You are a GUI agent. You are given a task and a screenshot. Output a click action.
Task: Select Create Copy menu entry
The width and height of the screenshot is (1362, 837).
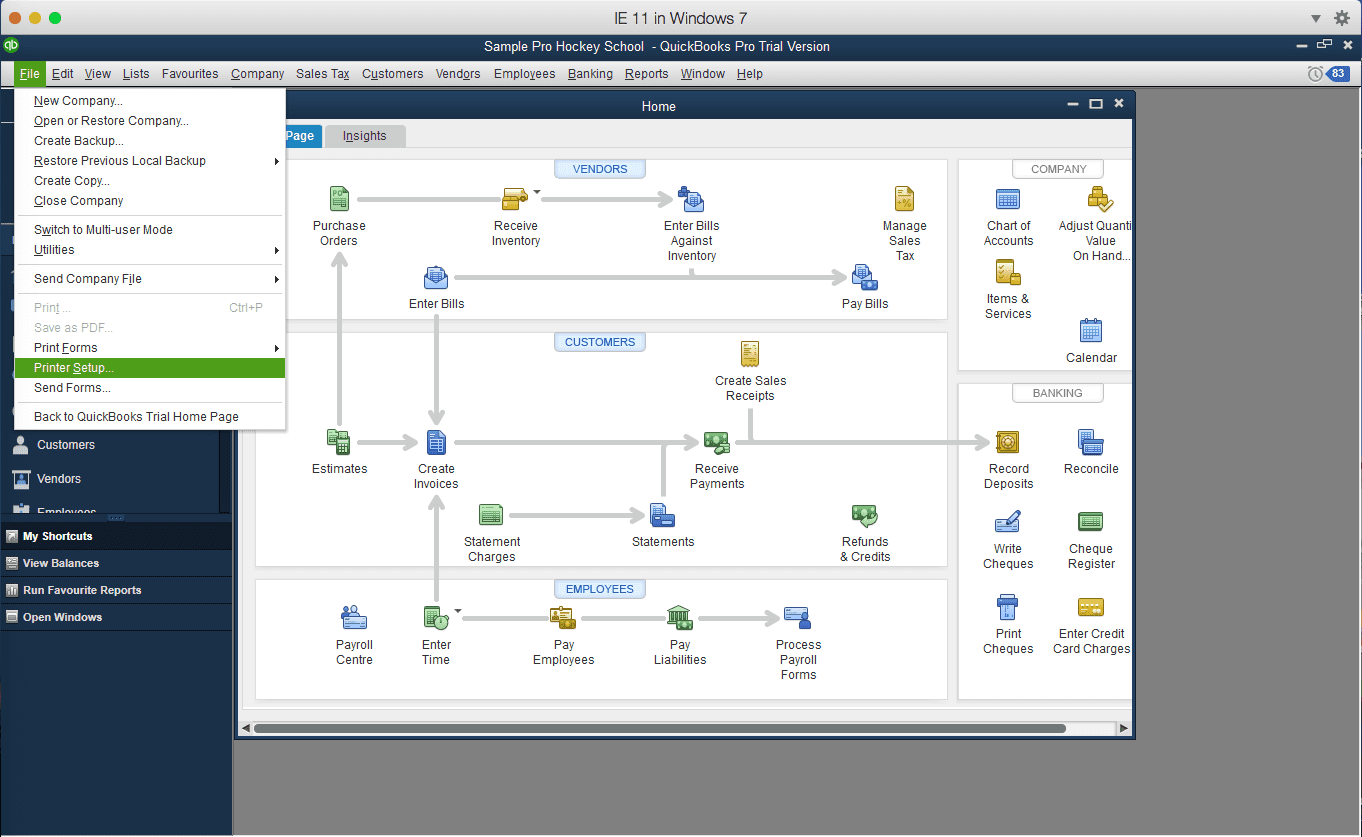click(150, 181)
